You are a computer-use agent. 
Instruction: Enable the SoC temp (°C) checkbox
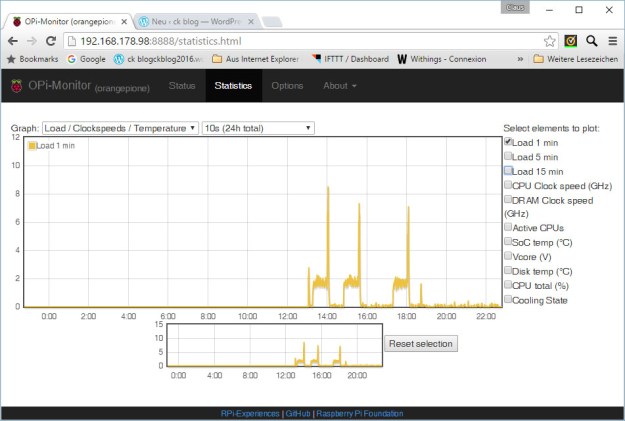pos(508,241)
